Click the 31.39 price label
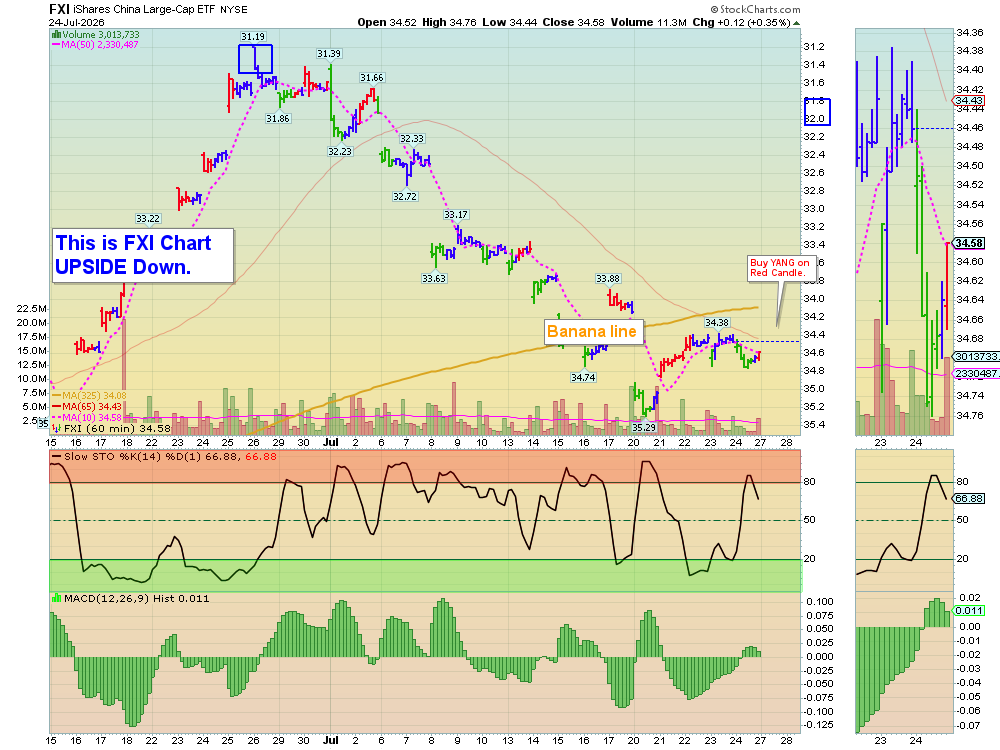Screen dimensions: 1000x750 click(328, 54)
